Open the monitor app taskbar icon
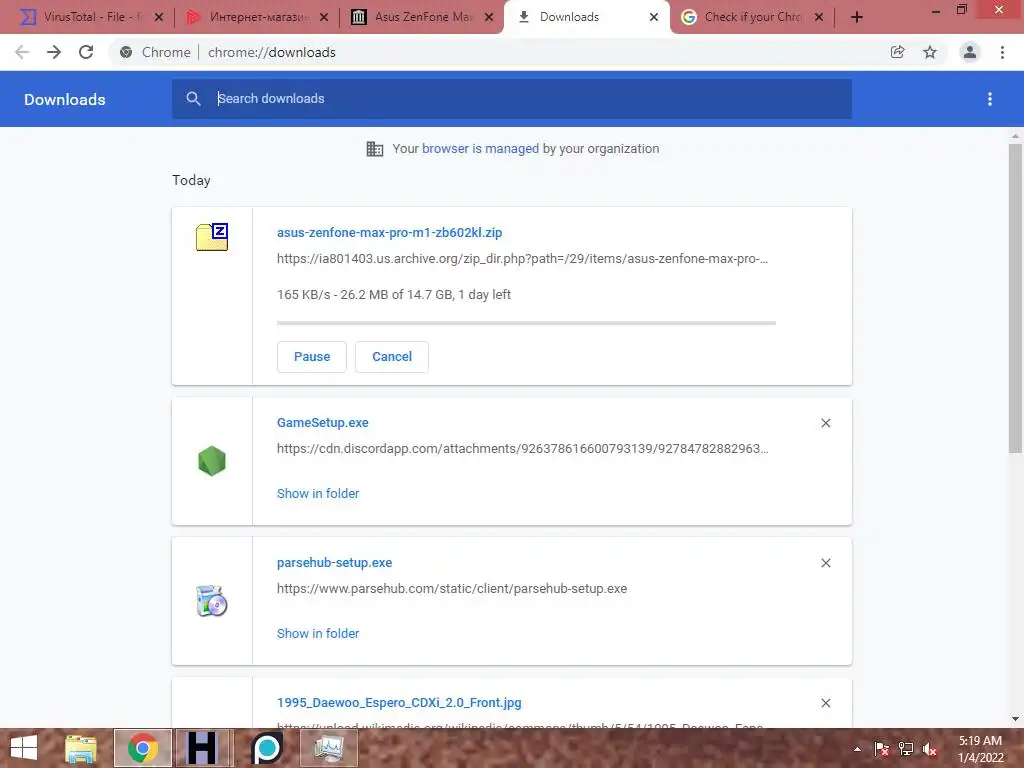 329,748
